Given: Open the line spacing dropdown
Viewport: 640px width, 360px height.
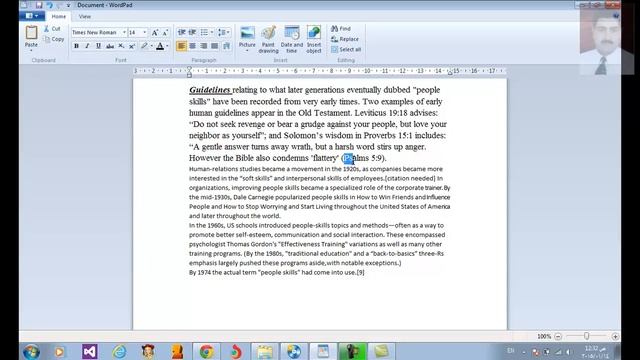Looking at the screenshot, I should [224, 32].
